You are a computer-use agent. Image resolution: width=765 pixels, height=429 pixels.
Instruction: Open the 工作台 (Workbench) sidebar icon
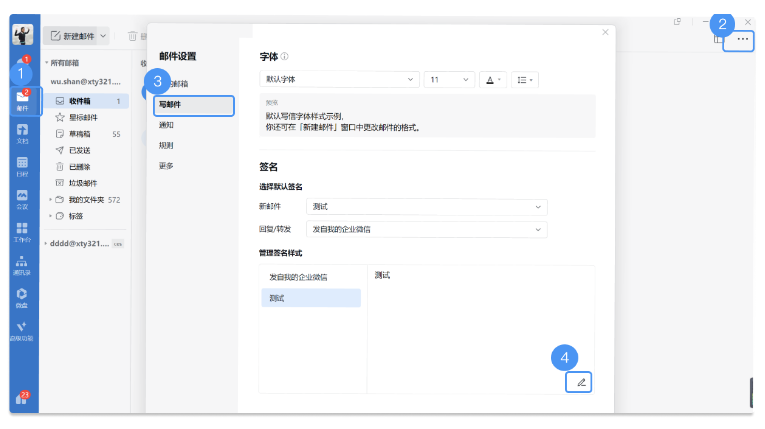pyautogui.click(x=21, y=232)
